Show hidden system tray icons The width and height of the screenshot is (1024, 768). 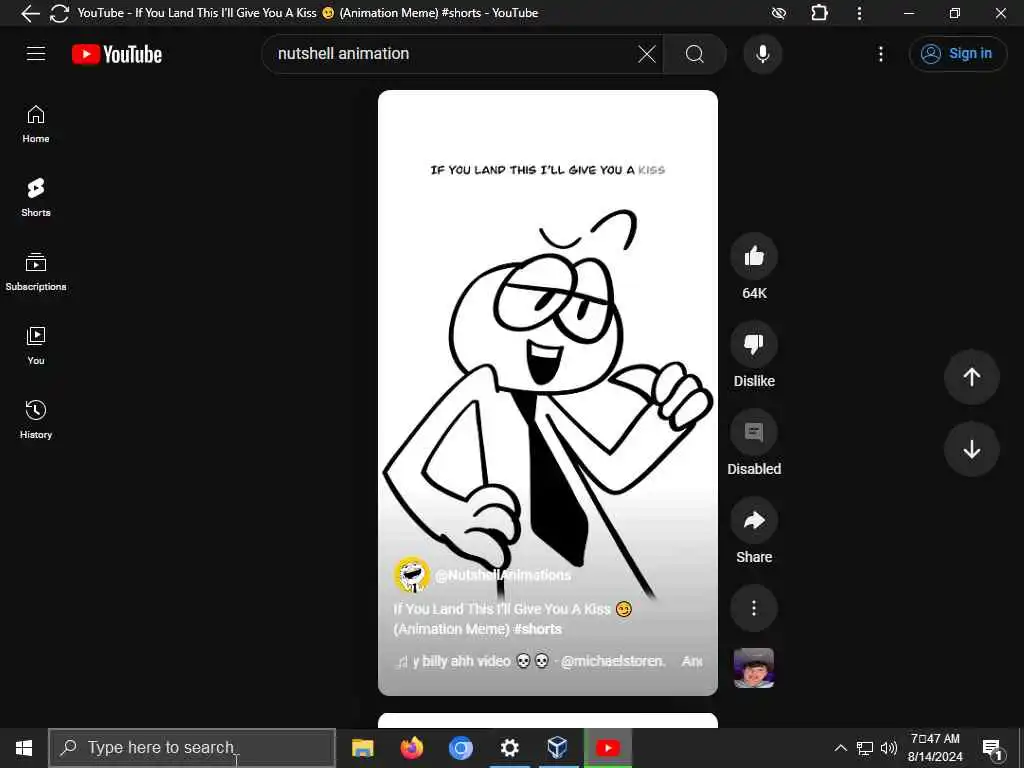click(x=840, y=748)
